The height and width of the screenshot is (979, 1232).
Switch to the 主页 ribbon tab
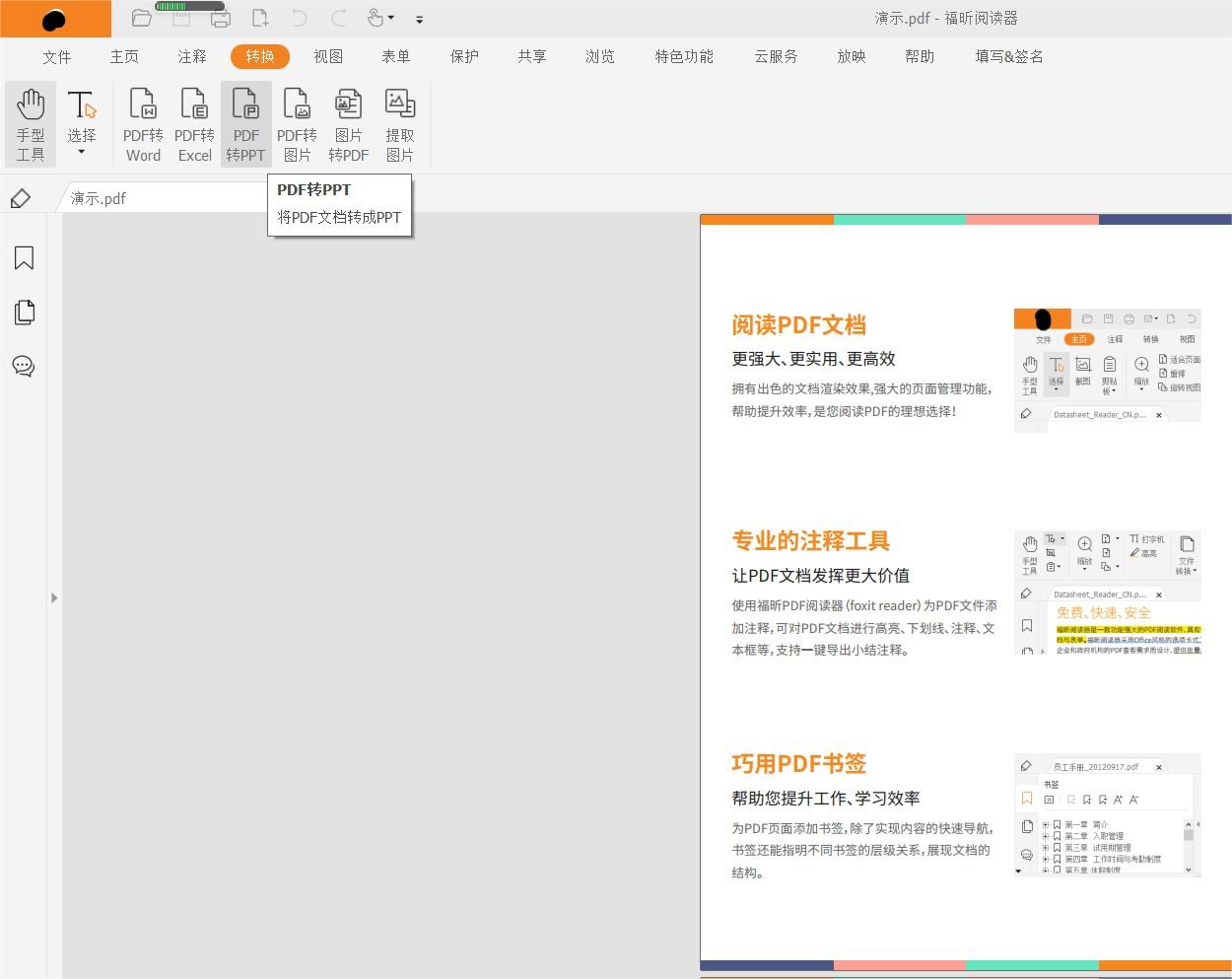pos(124,56)
